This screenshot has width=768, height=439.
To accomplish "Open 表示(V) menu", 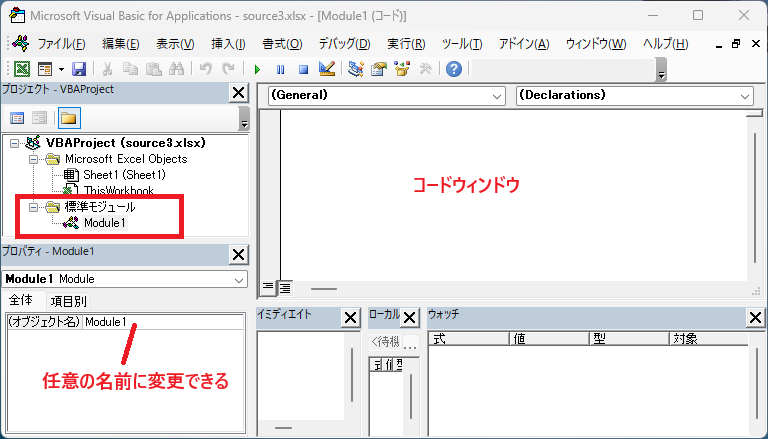I will click(175, 44).
